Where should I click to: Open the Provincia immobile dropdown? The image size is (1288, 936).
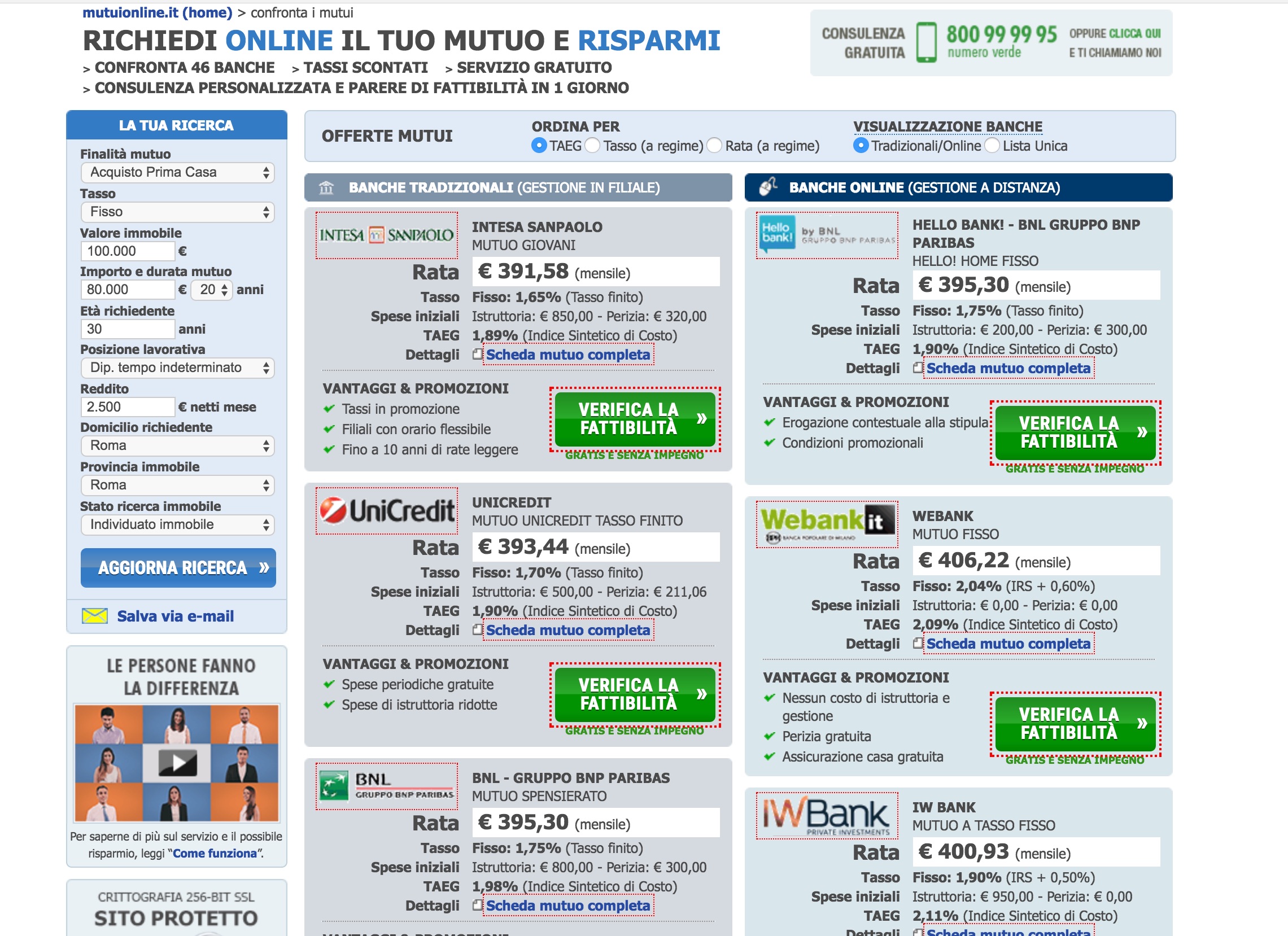pyautogui.click(x=178, y=486)
